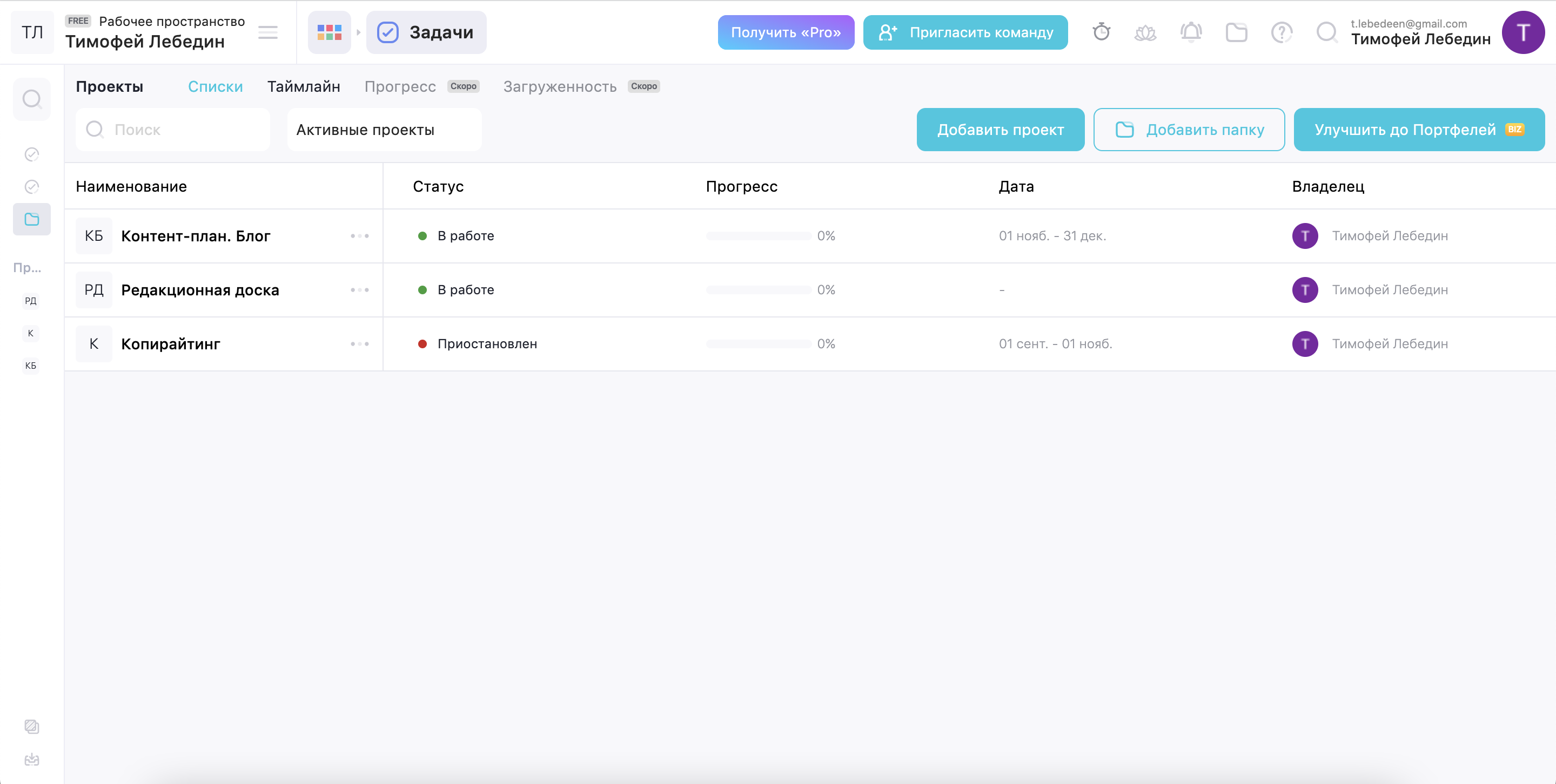This screenshot has width=1556, height=784.
Task: Click the inbox download icon in the bottom sidebar
Action: [31, 759]
